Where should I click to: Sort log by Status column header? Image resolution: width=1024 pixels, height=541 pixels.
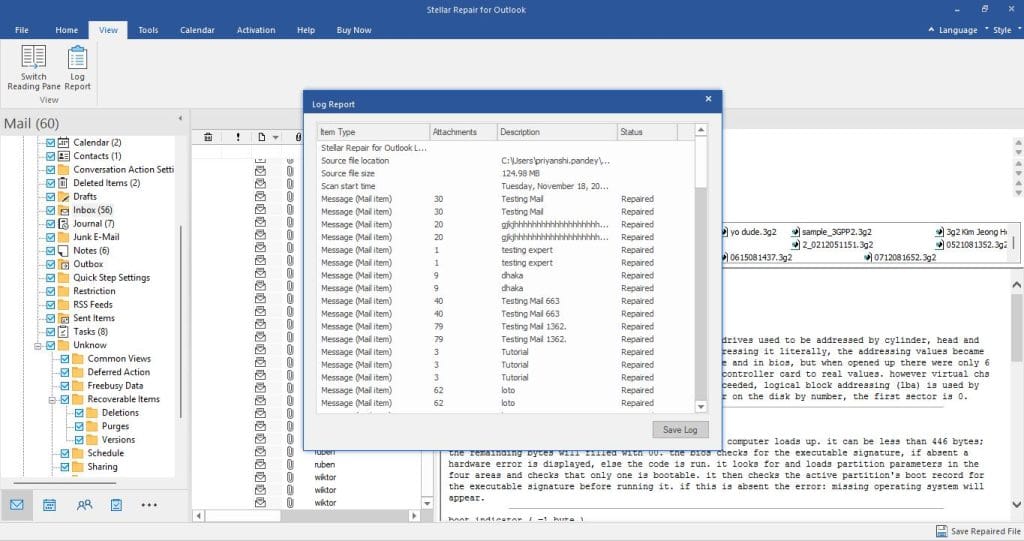(647, 132)
